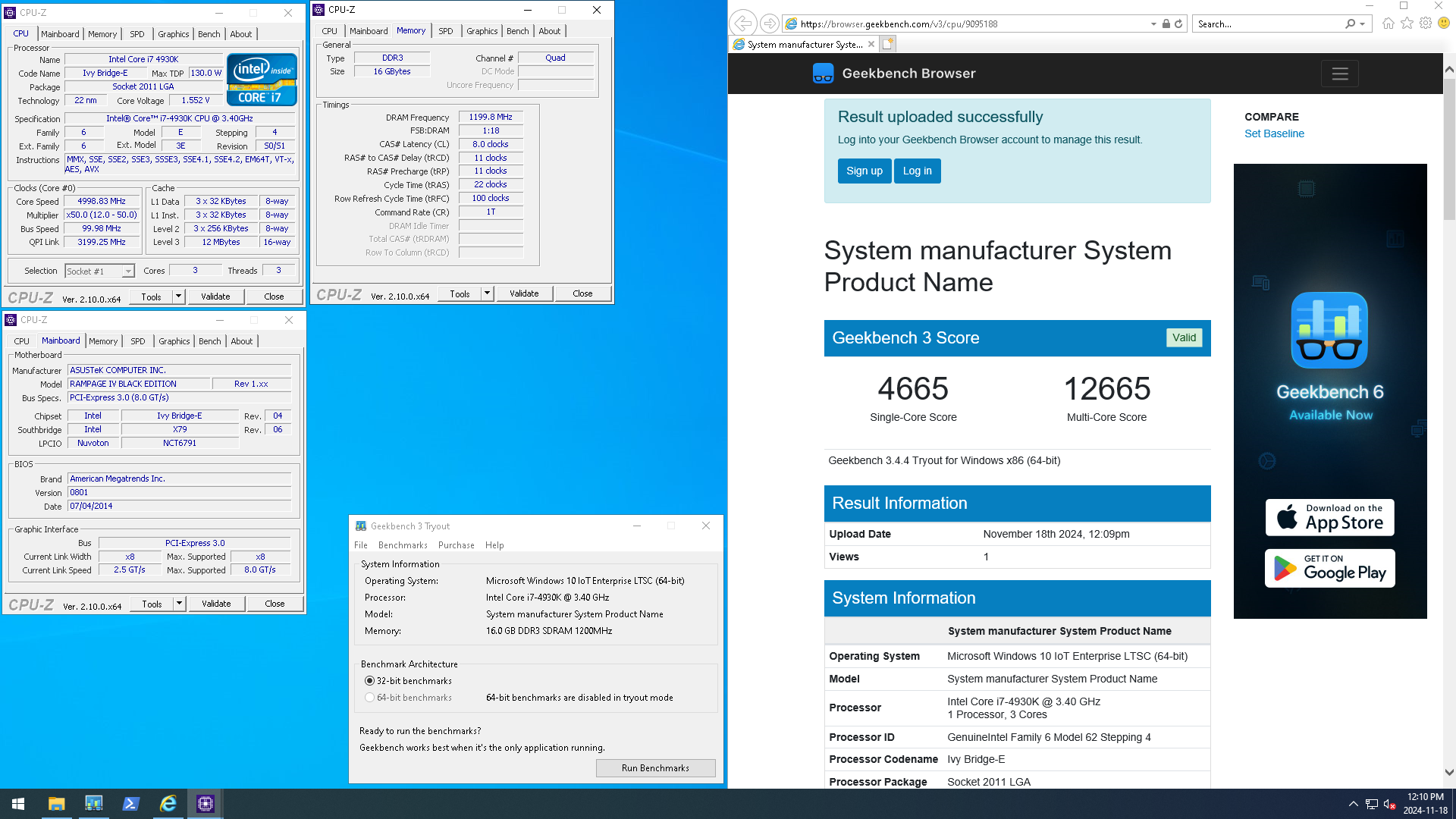This screenshot has height=819, width=1456.
Task: Expand Tools arrow in Memory tab CPU-Z window
Action: [x=488, y=293]
